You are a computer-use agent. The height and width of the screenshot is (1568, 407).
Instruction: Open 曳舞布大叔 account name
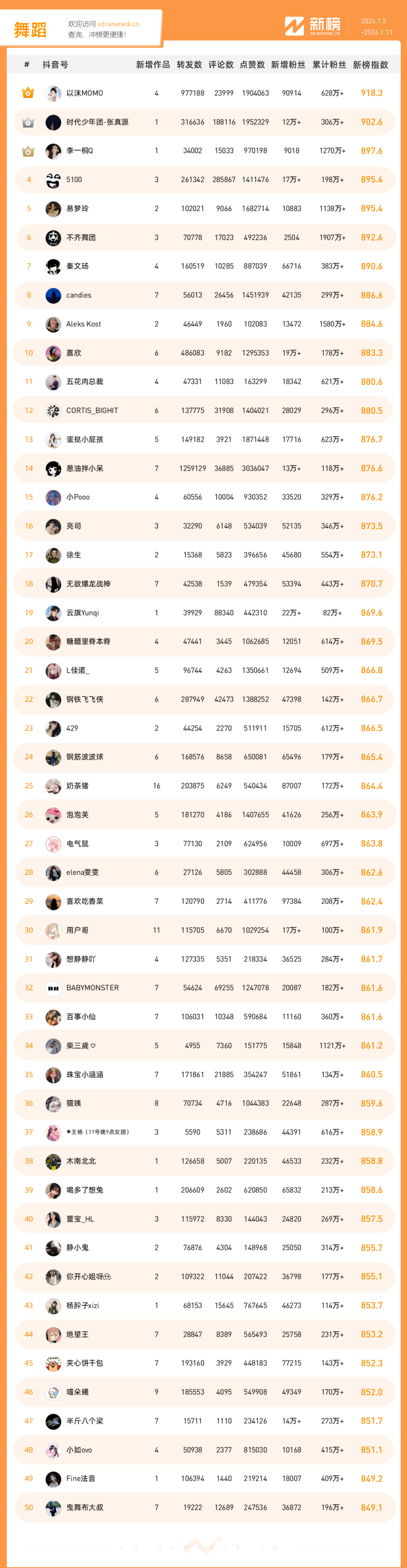[x=84, y=1507]
